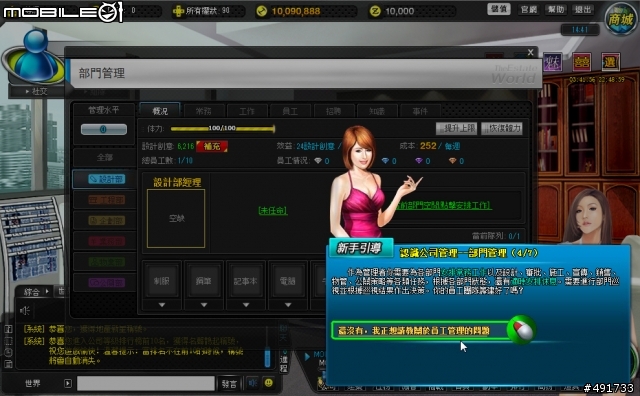Select the green department entry
The image size is (640, 396).
105,262
